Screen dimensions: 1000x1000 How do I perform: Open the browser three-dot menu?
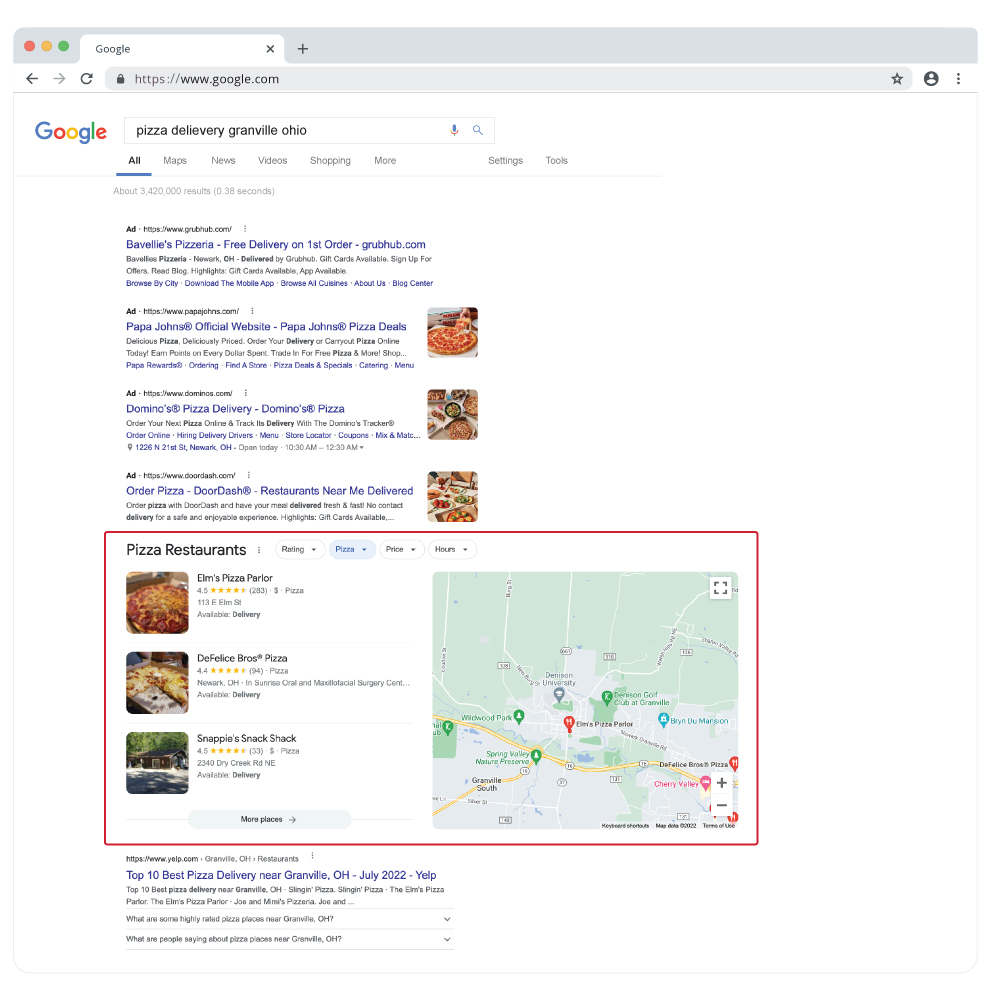(958, 78)
